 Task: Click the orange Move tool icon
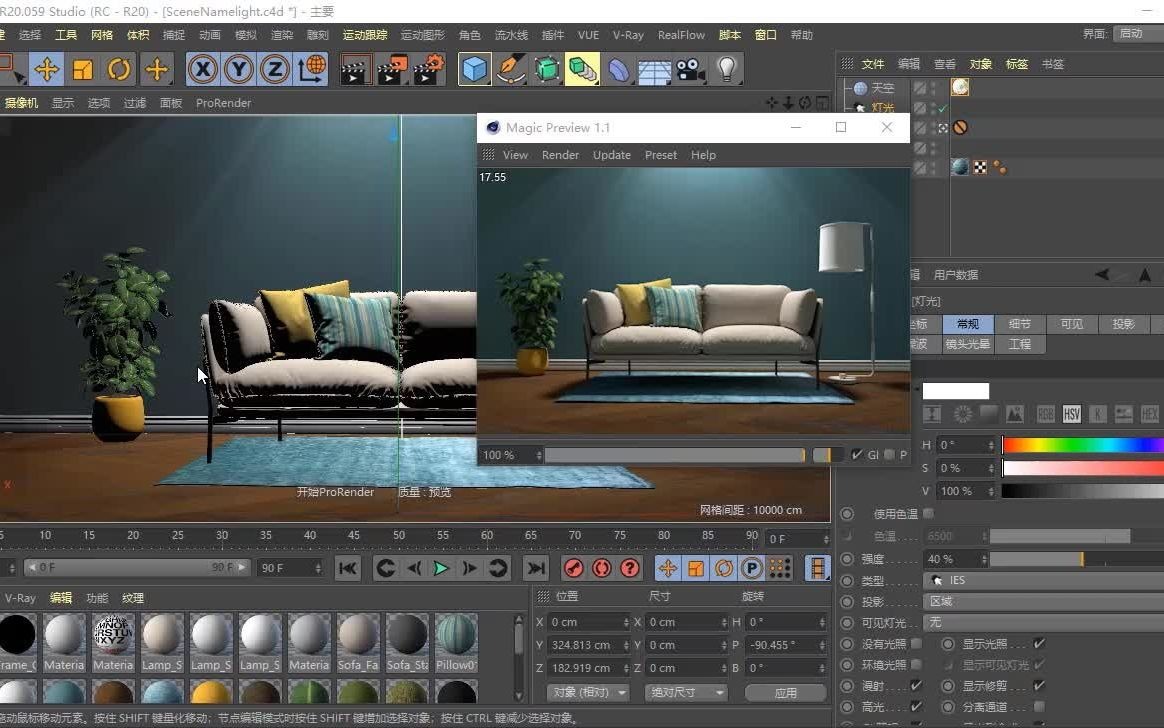coord(46,69)
